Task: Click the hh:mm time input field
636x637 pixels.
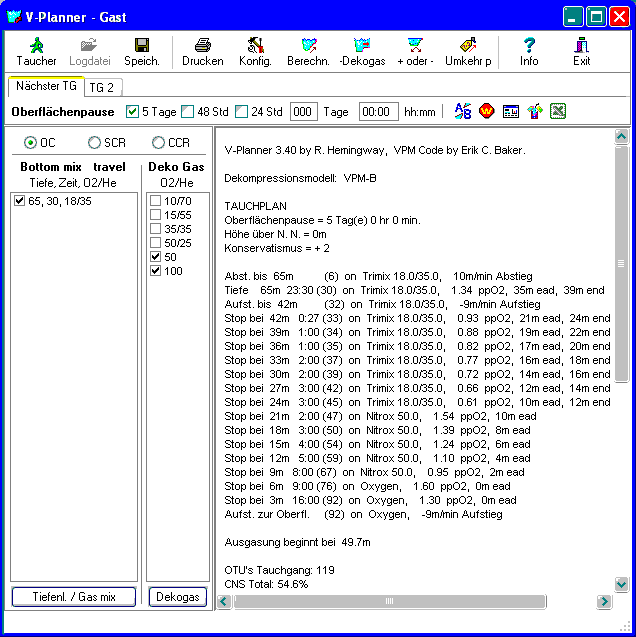Action: [x=378, y=112]
